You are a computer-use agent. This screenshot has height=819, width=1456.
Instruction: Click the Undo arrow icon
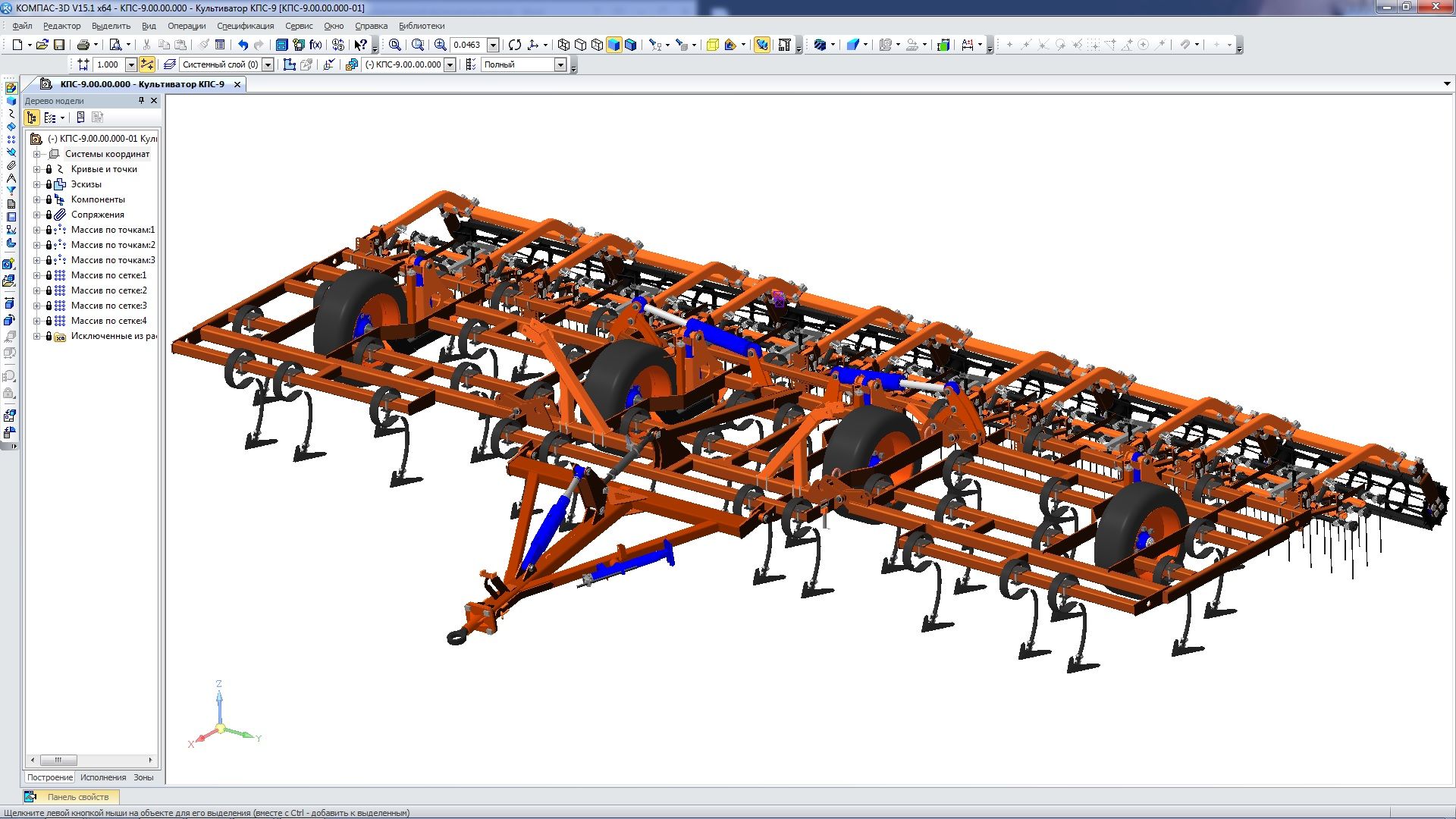[243, 45]
